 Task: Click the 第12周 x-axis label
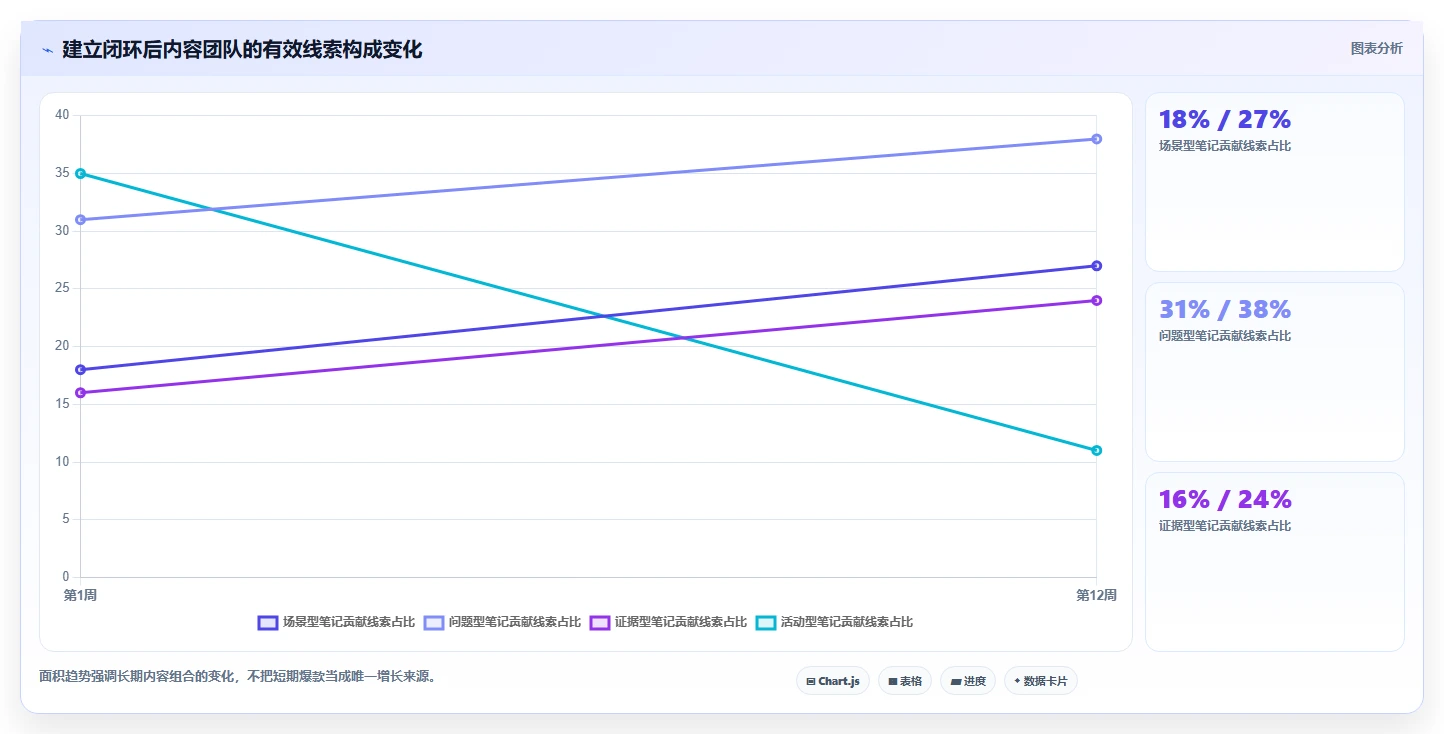point(1096,595)
